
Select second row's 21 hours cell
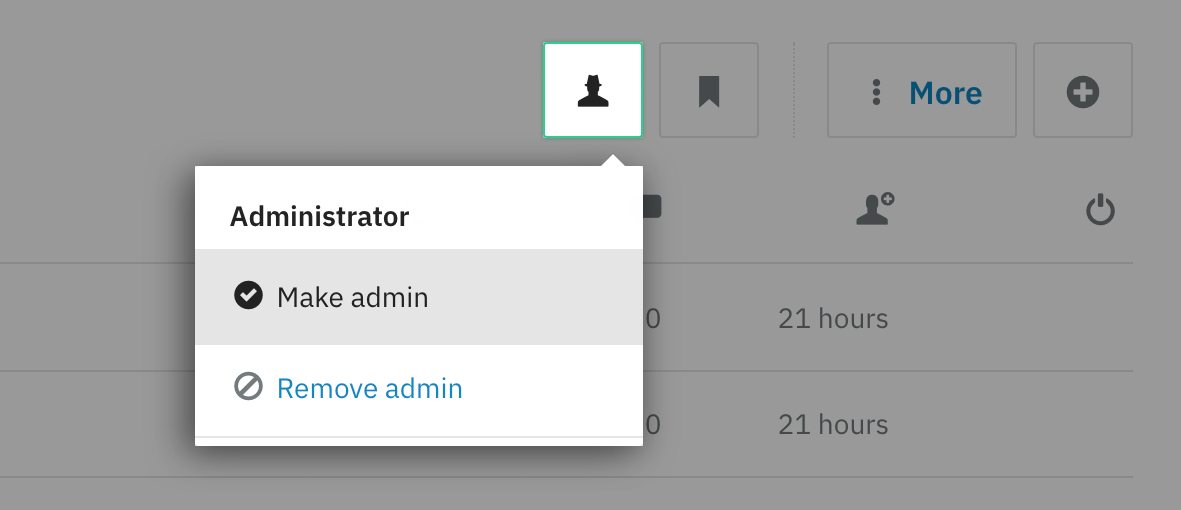point(833,425)
